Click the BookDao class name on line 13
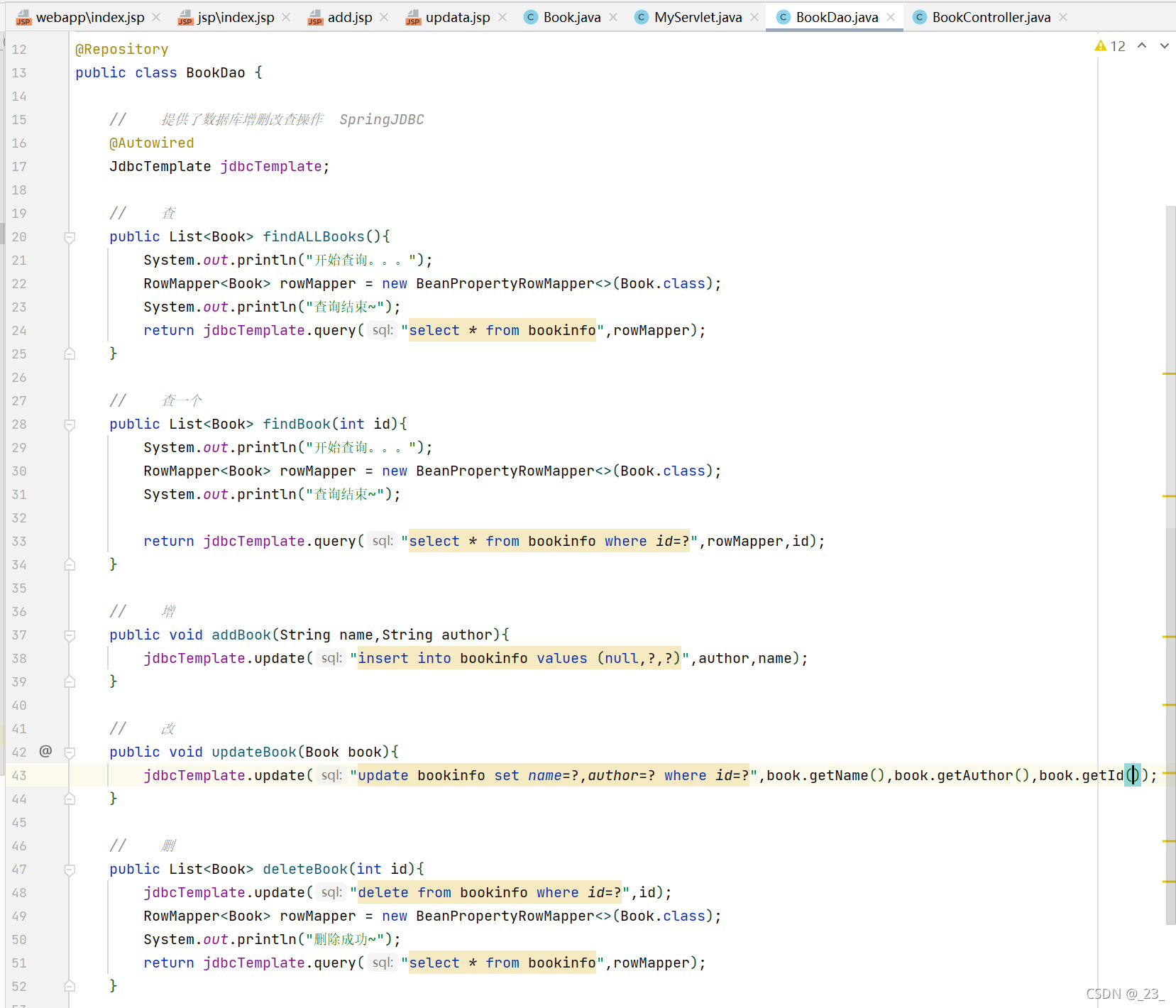 [216, 72]
